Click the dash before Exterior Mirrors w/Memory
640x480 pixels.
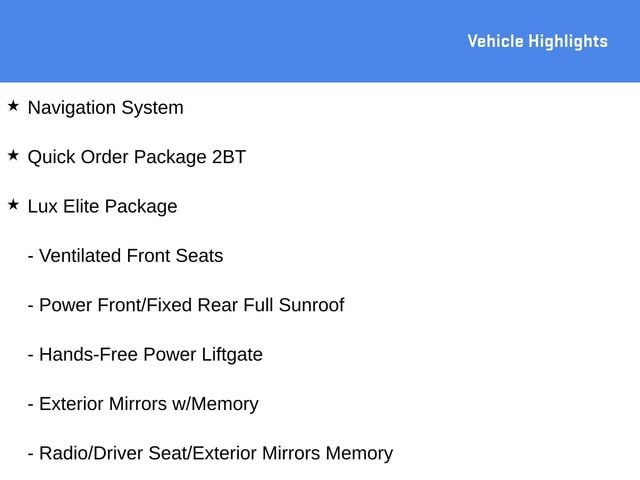[31, 406]
